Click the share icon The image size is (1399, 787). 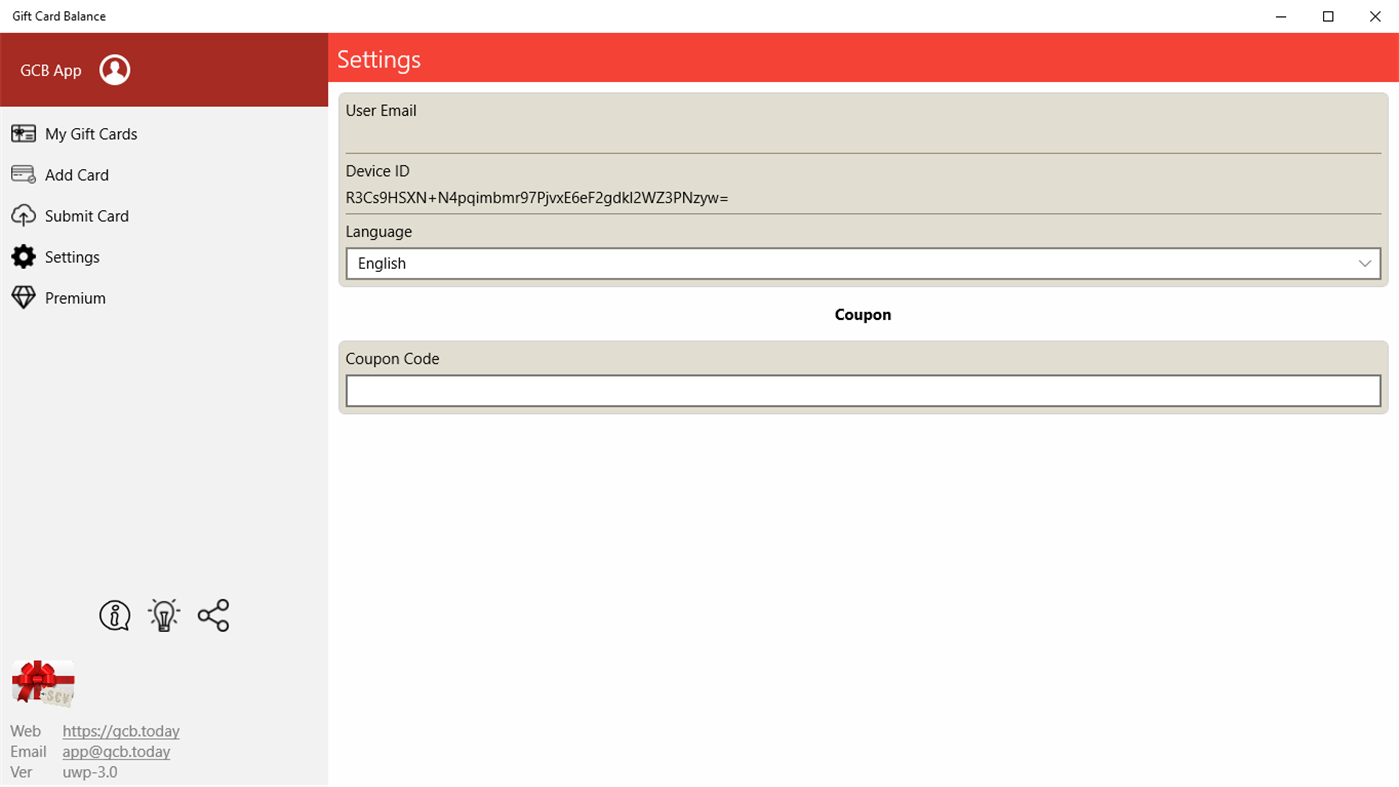(x=212, y=615)
